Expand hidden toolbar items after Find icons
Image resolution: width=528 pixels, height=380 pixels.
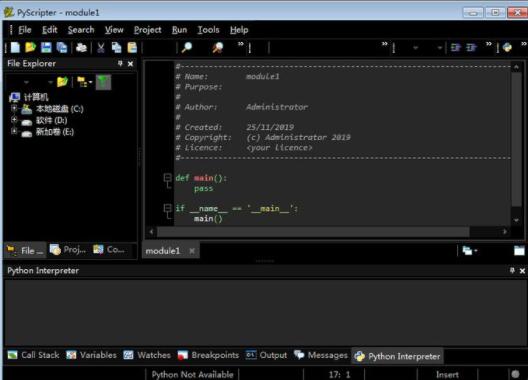(240, 44)
